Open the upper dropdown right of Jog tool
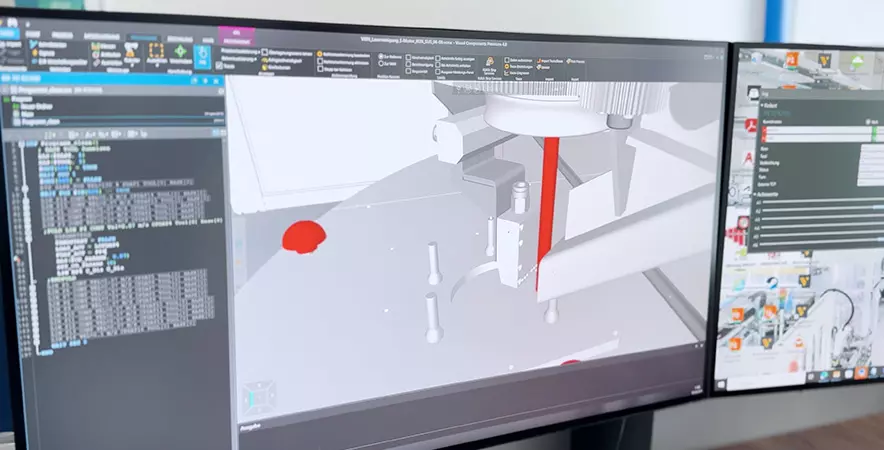The width and height of the screenshot is (884, 450). point(240,52)
